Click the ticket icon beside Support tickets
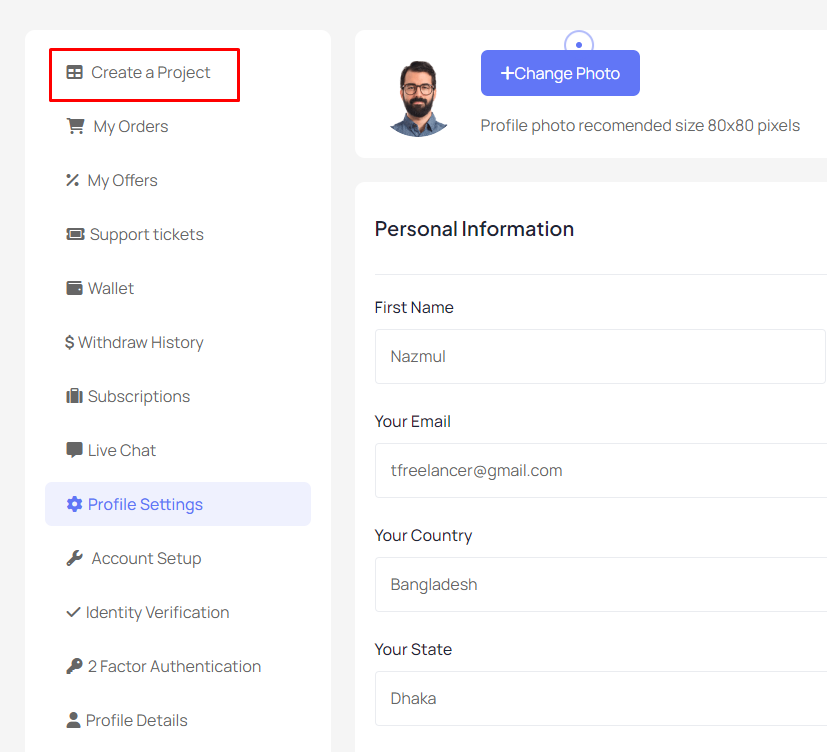The image size is (827, 752). click(75, 234)
